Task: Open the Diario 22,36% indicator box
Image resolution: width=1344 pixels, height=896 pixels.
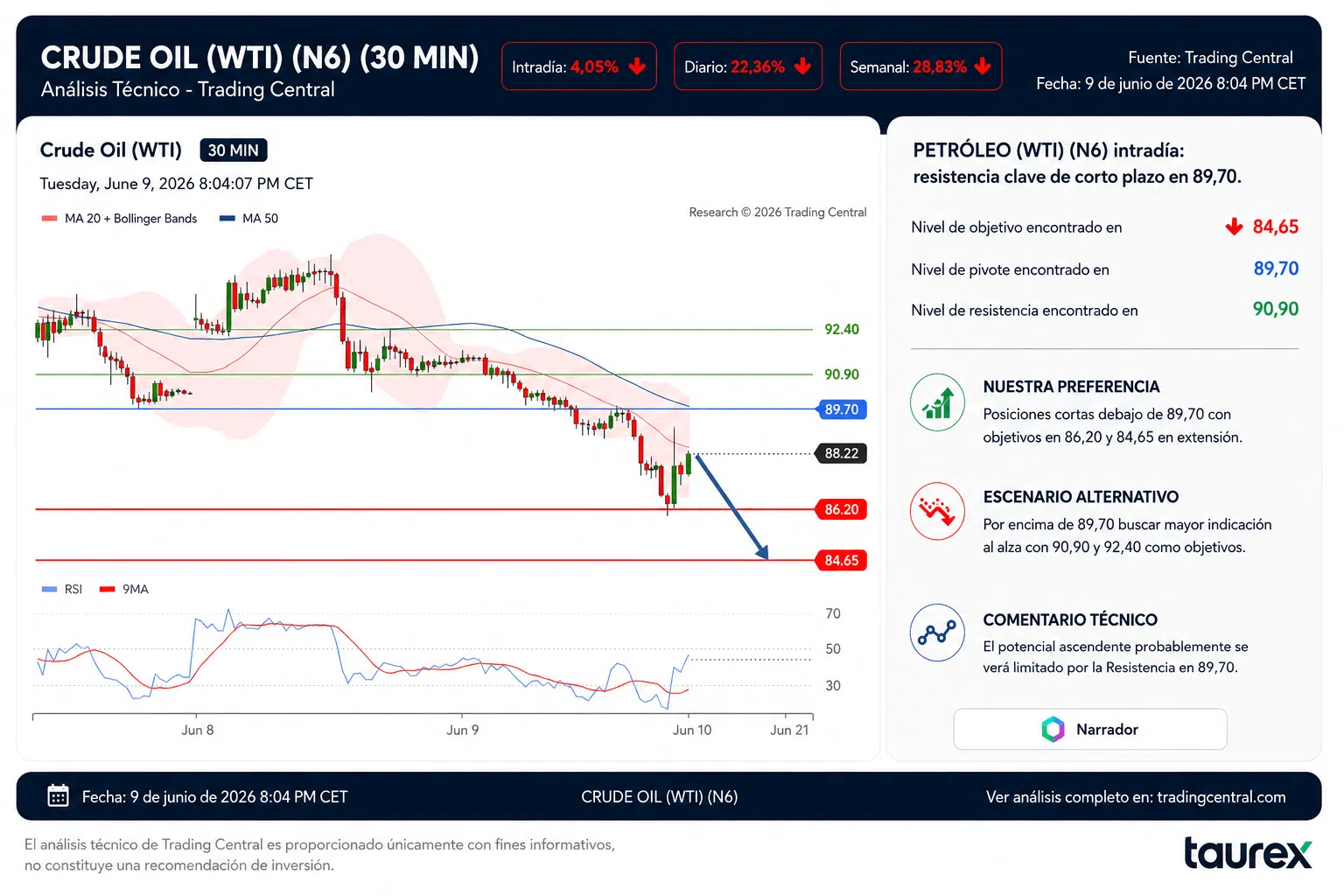Action: click(748, 66)
